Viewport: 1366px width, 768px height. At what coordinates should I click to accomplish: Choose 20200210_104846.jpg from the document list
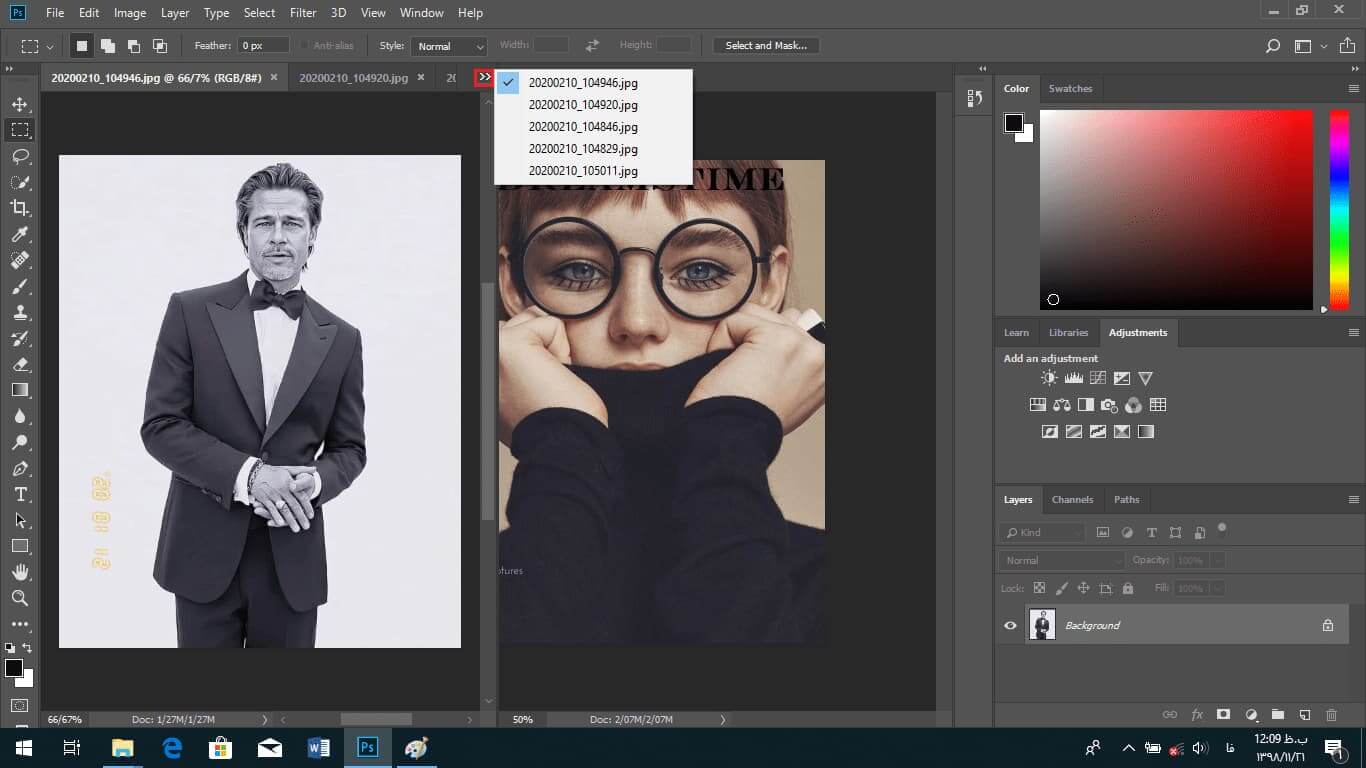point(583,127)
